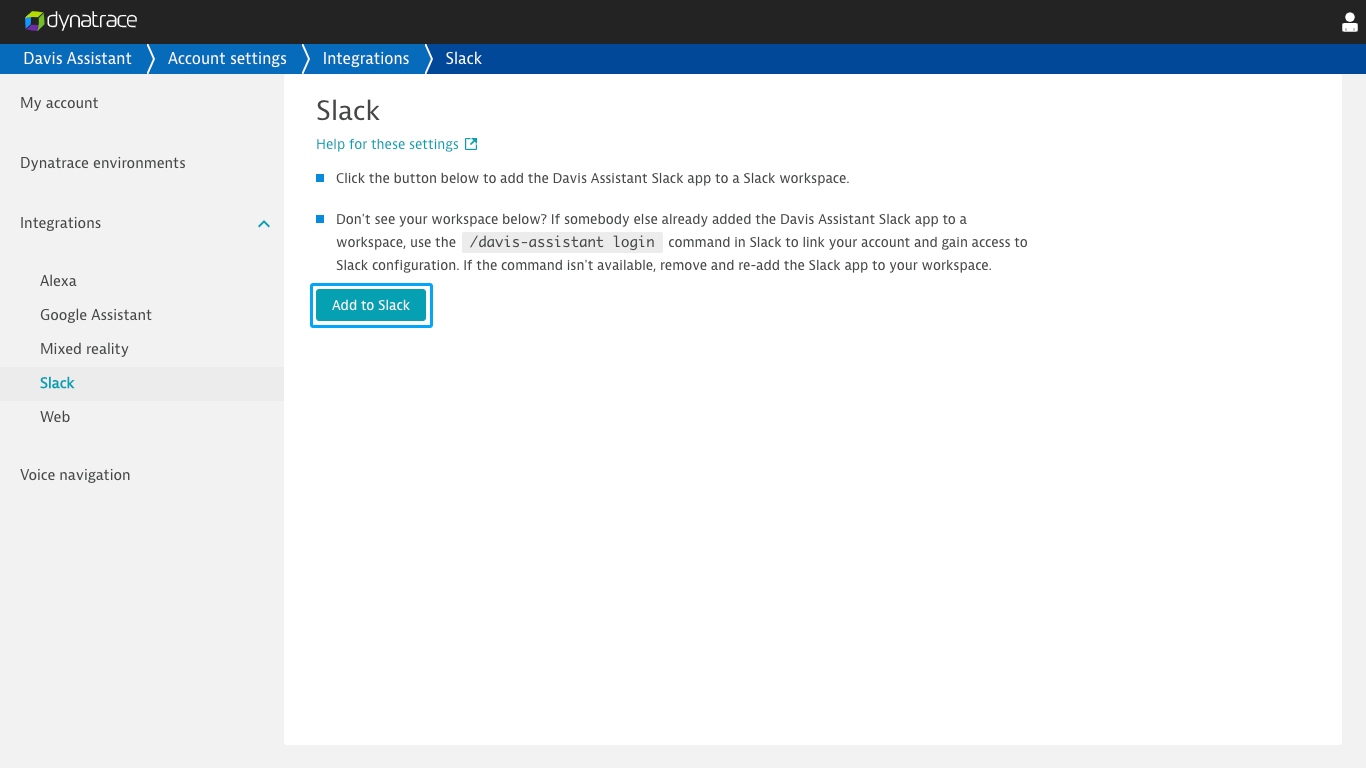This screenshot has height=768, width=1366.
Task: Collapse the Integrations section chevron
Action: (264, 224)
